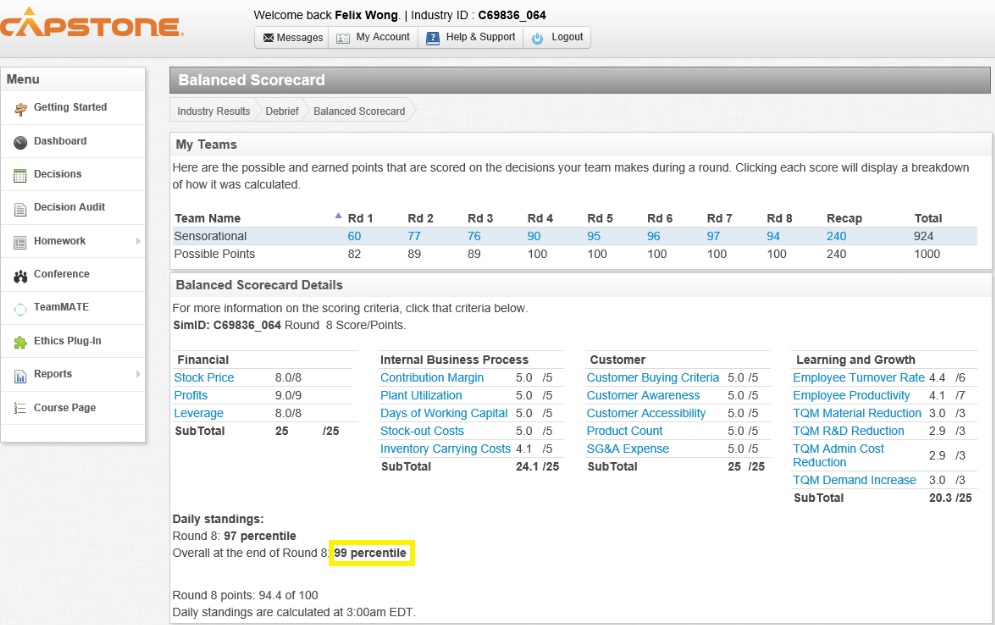
Task: Click the Rd 4 score of 90
Action: coord(534,236)
